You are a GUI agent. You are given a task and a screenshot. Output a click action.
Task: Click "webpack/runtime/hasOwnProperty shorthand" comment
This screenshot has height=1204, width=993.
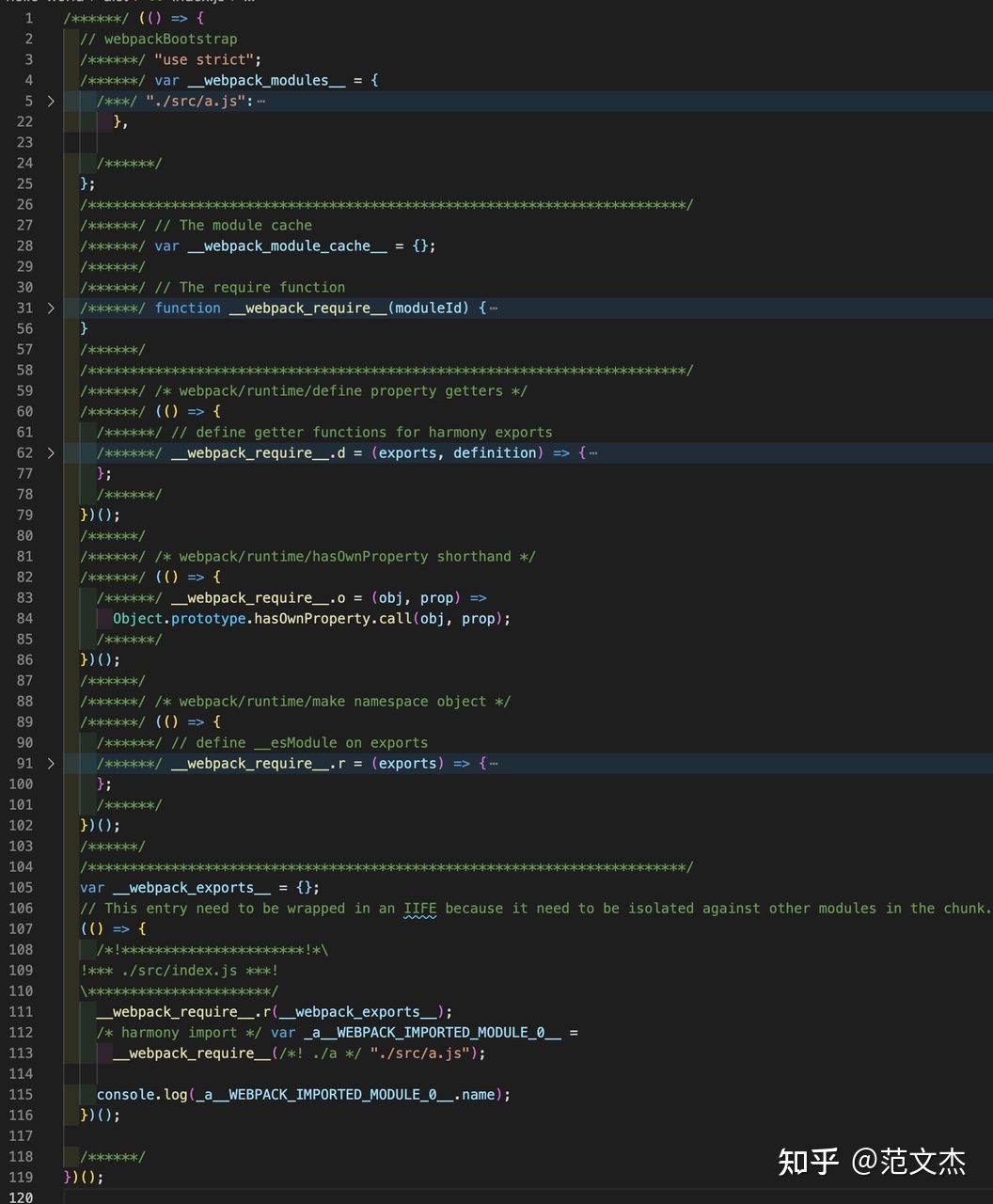pyautogui.click(x=345, y=556)
